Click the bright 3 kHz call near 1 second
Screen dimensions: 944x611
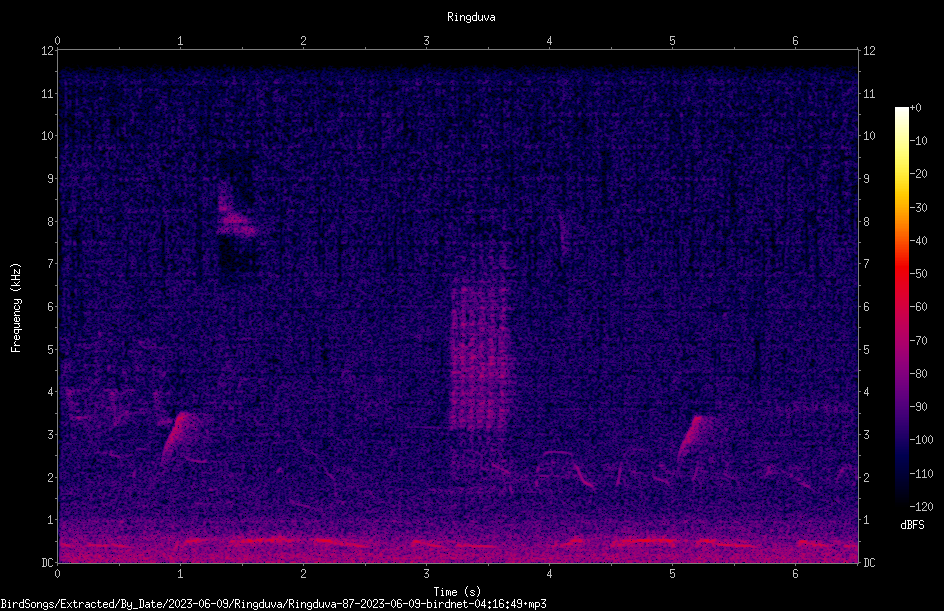click(179, 436)
